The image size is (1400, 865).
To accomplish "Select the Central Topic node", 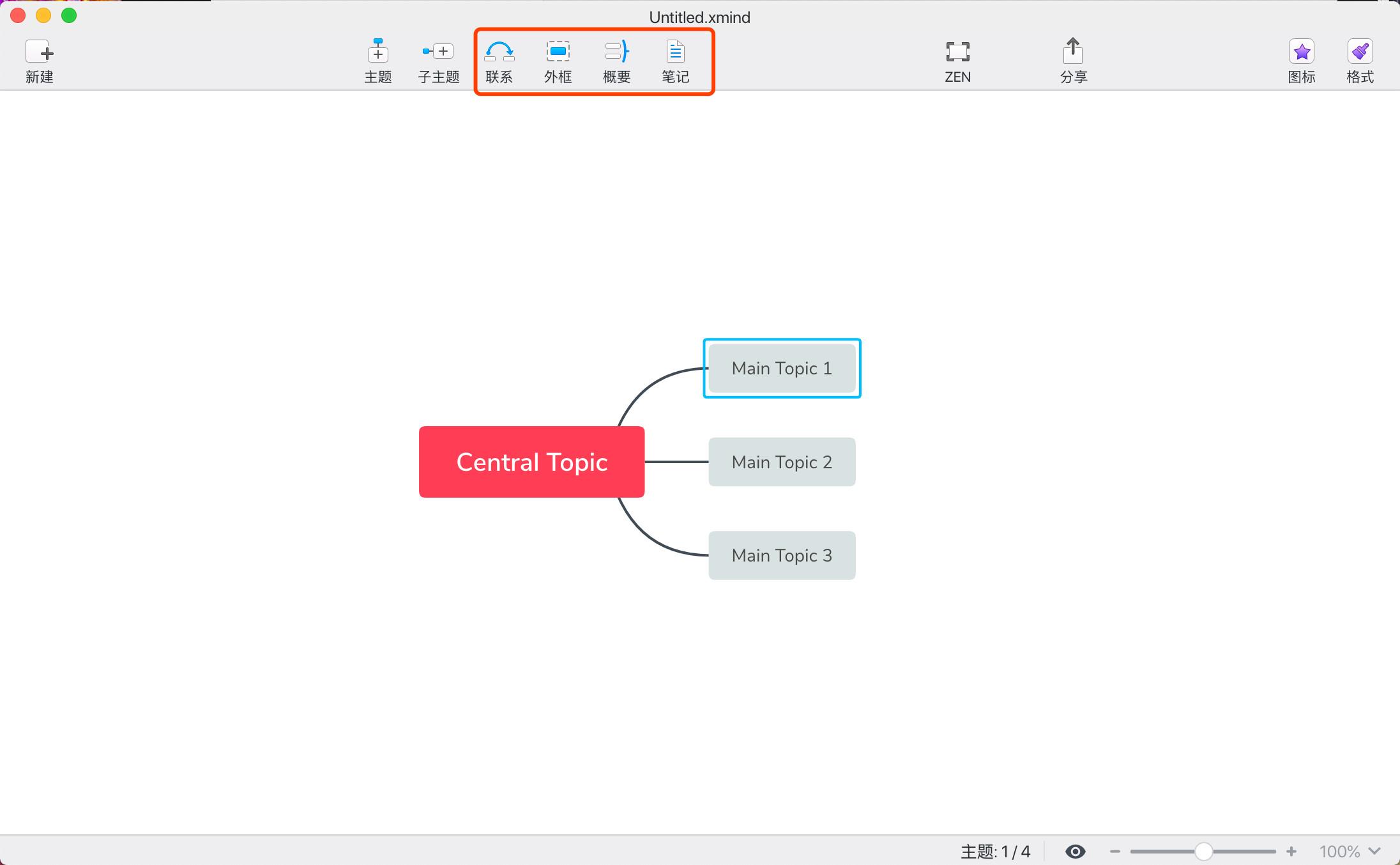I will [x=531, y=462].
